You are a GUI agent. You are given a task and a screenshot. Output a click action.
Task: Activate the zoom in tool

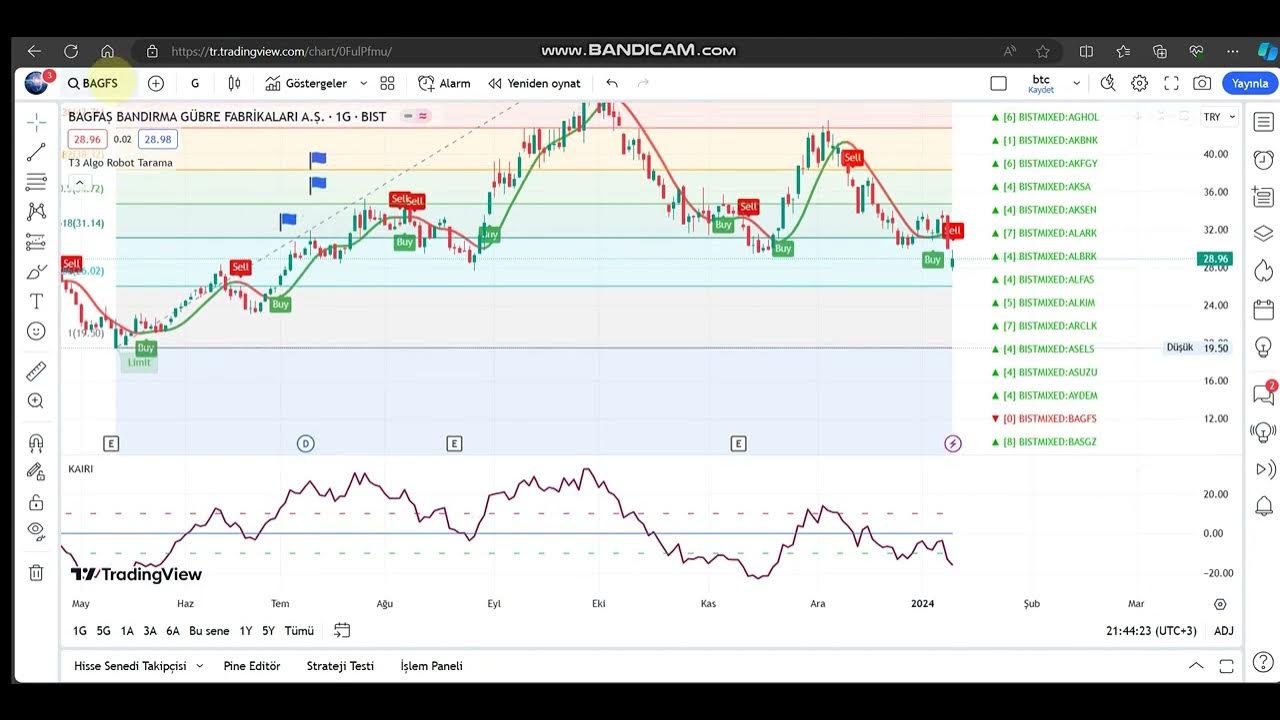point(36,401)
